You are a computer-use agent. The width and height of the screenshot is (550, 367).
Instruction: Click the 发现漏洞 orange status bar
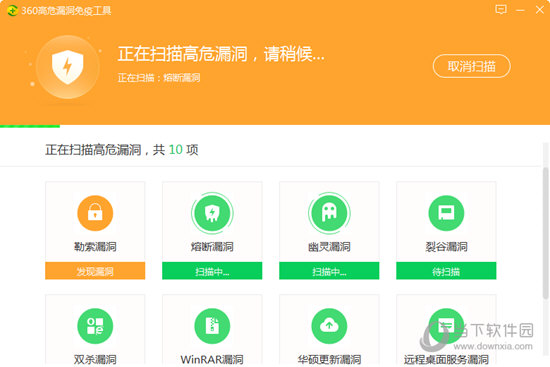click(95, 271)
